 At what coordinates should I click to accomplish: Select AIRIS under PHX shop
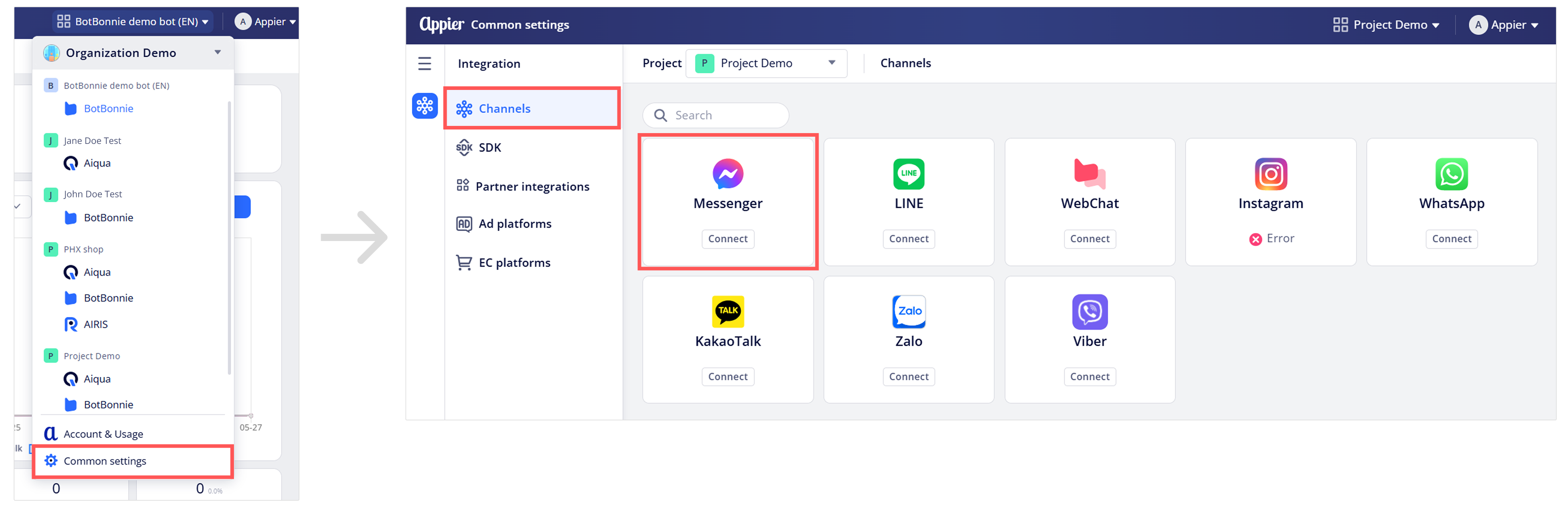(96, 324)
